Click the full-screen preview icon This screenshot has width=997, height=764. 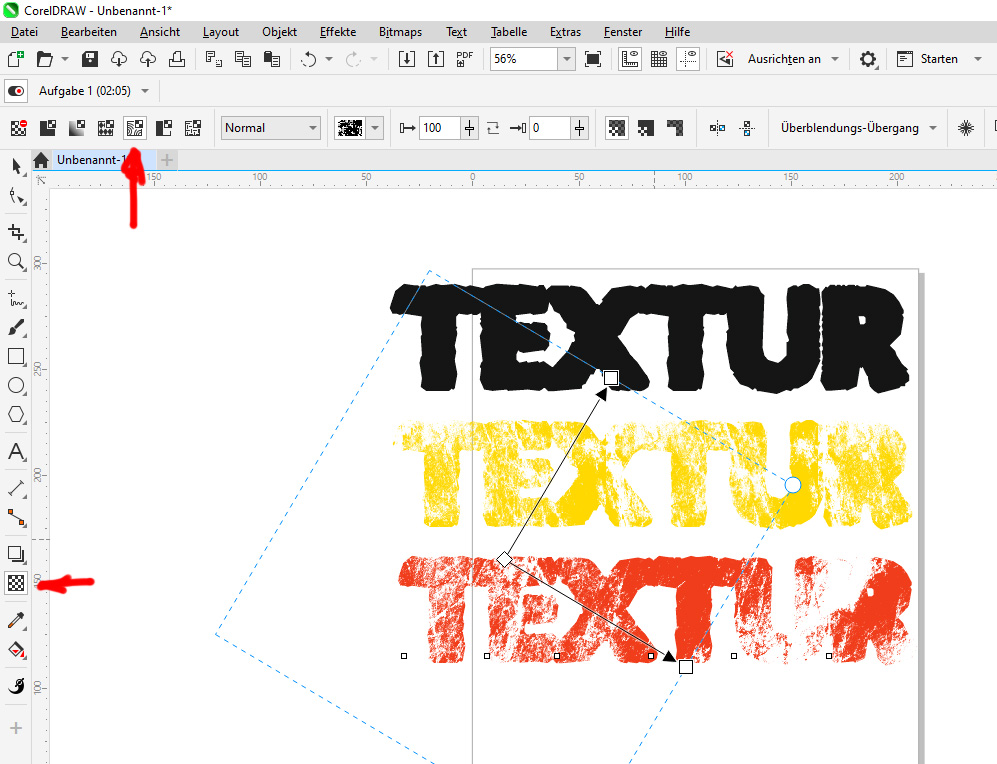[x=593, y=59]
